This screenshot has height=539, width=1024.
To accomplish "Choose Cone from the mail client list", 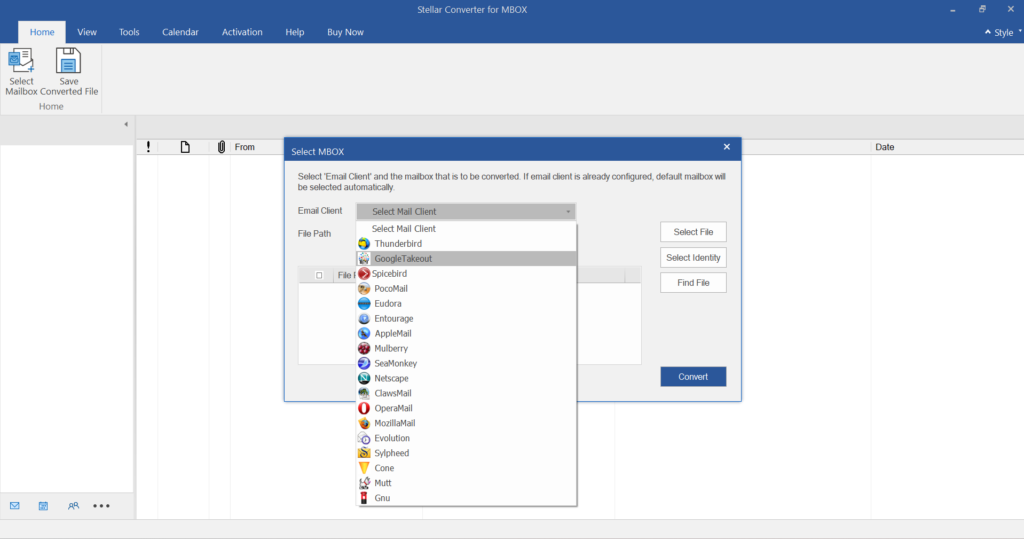I will point(466,468).
